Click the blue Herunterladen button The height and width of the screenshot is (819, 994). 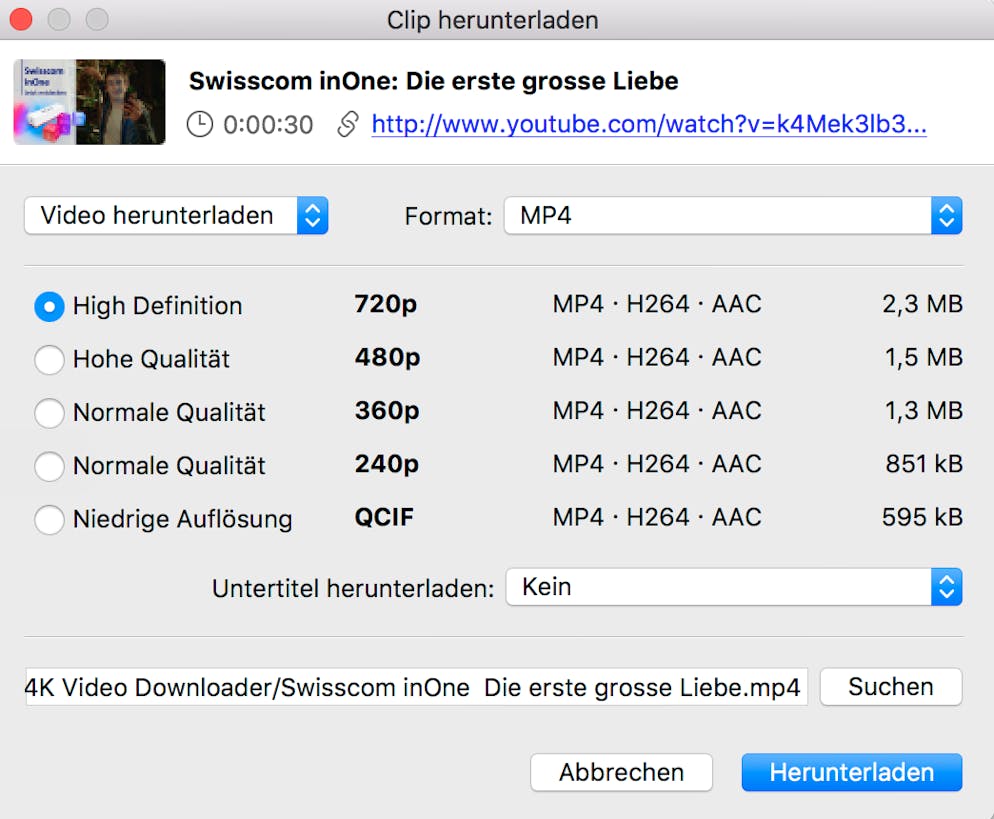click(x=852, y=772)
